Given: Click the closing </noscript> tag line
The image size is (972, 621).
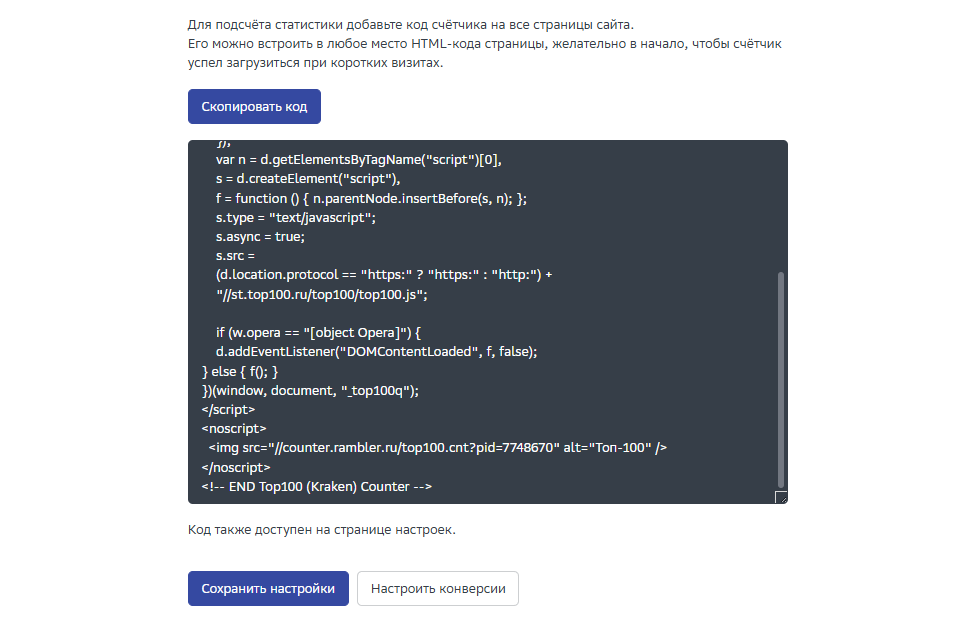Looking at the screenshot, I should click(236, 467).
